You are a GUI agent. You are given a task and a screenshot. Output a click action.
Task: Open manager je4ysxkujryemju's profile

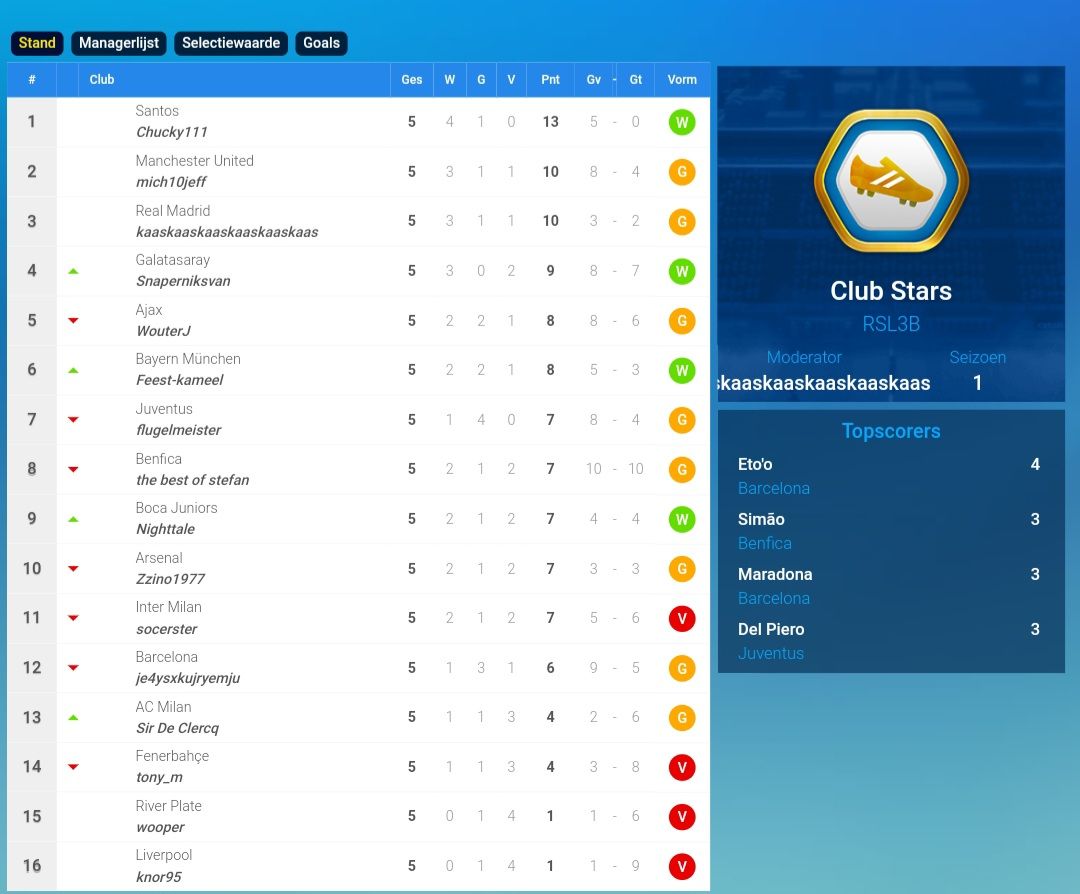[x=188, y=678]
